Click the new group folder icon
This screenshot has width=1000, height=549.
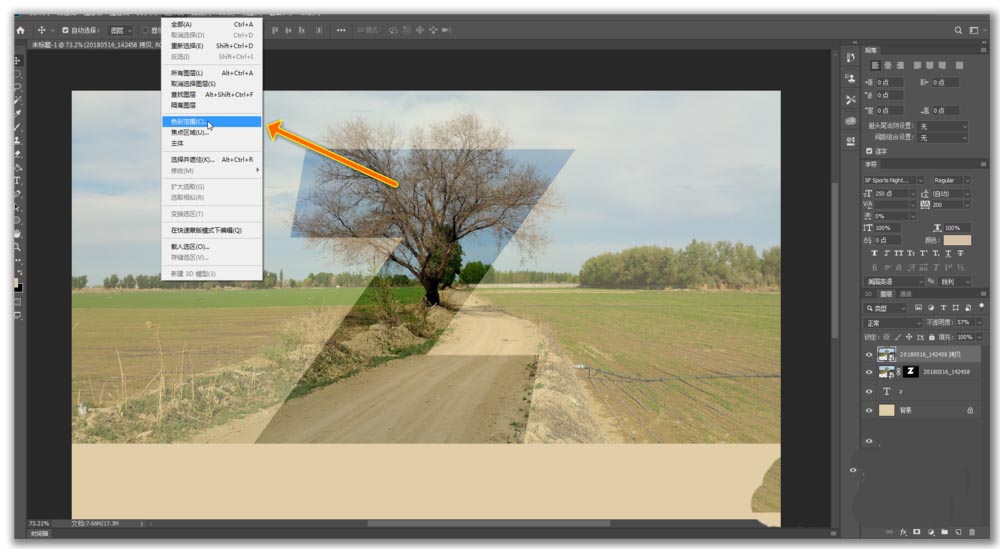[945, 532]
